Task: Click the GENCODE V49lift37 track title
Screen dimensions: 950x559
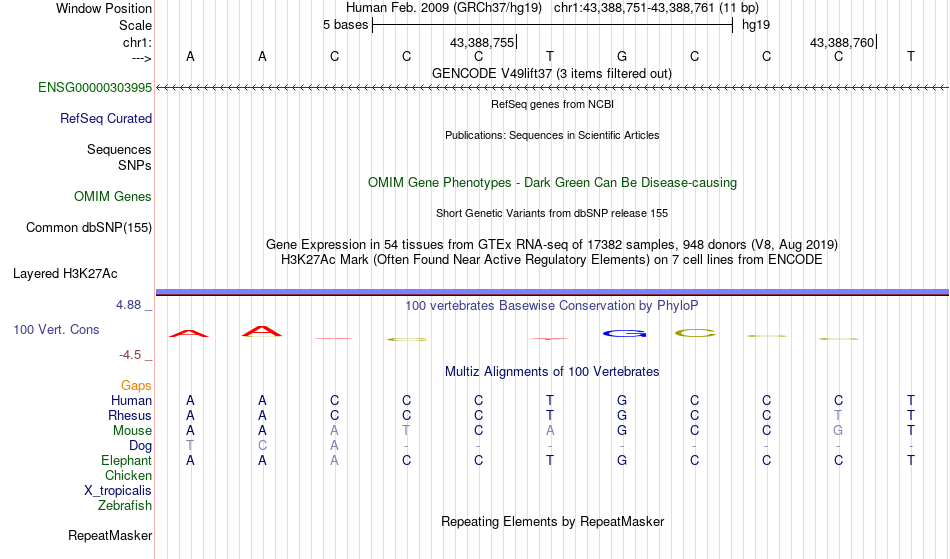Action: 551,73
